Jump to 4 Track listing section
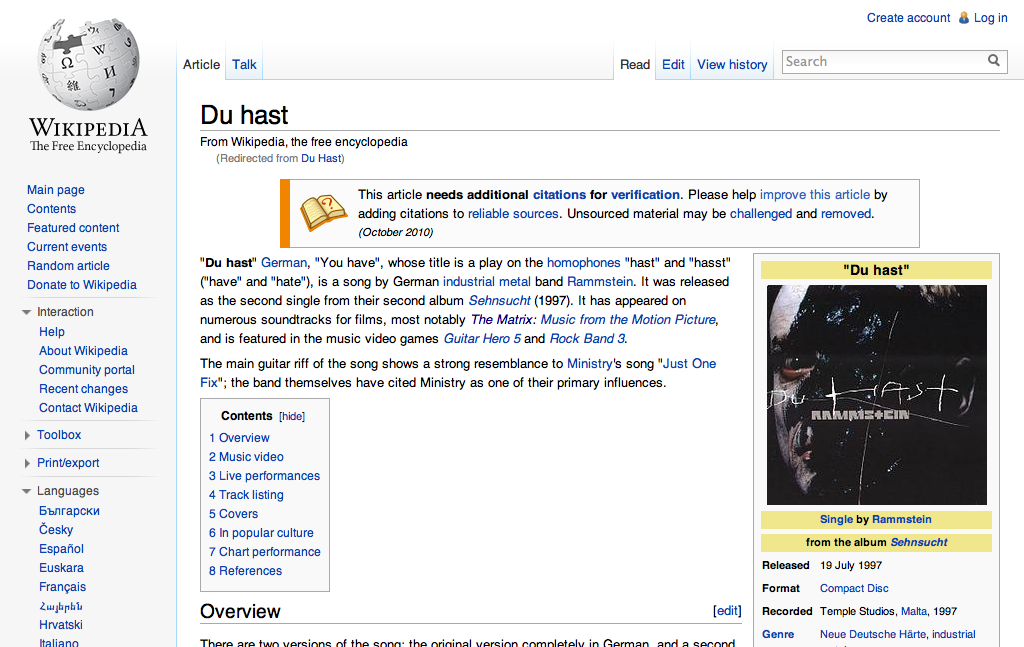Screen dimensions: 1024x647 (246, 495)
